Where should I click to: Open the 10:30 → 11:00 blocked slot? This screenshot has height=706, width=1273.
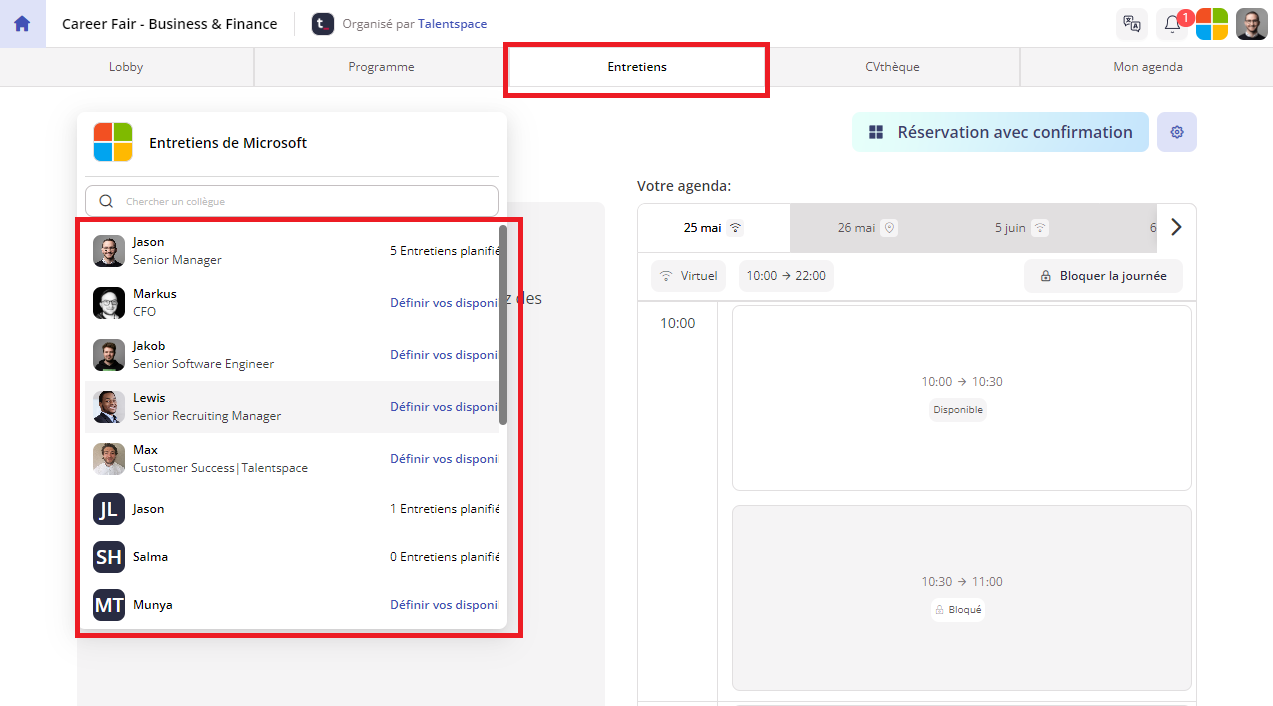click(x=962, y=598)
